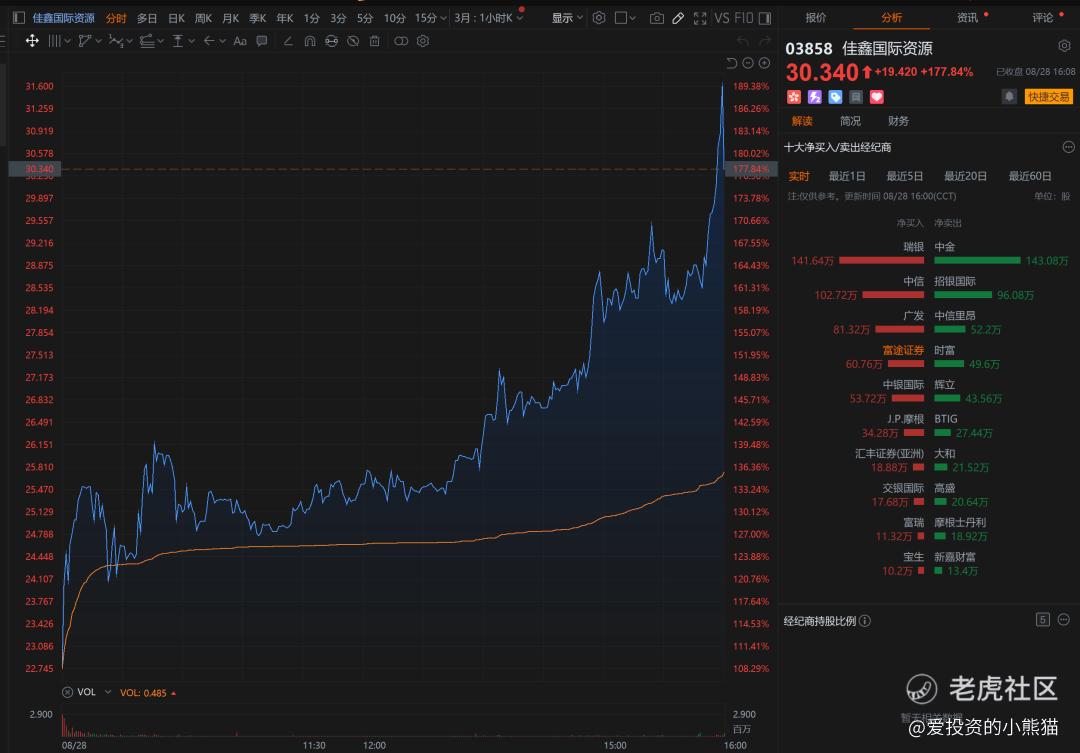Close the VOL indicator panel
This screenshot has height=753, width=1080.
(x=68, y=692)
